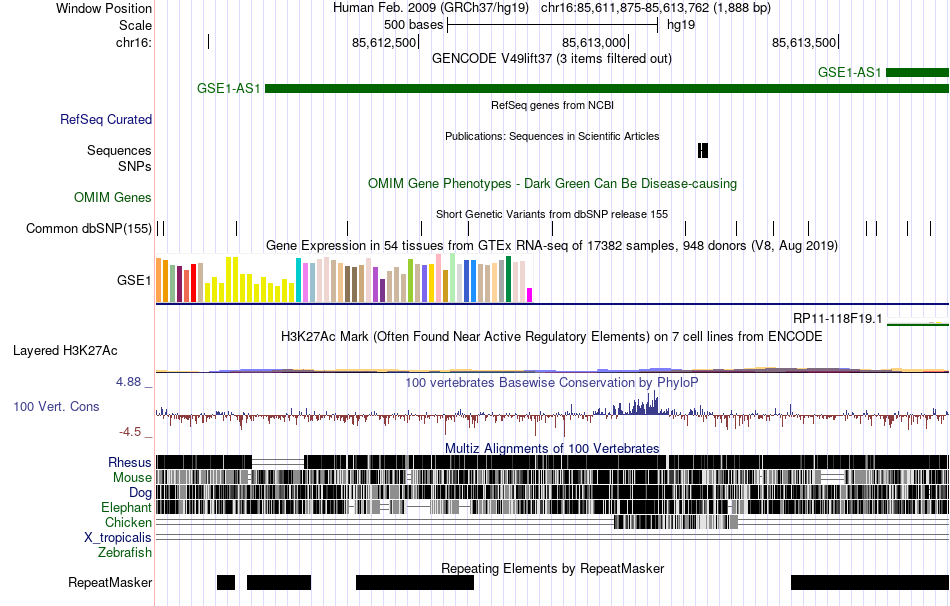The width and height of the screenshot is (950, 606).
Task: Click Short Genetic Variants from dbSNP title
Action: 552,214
